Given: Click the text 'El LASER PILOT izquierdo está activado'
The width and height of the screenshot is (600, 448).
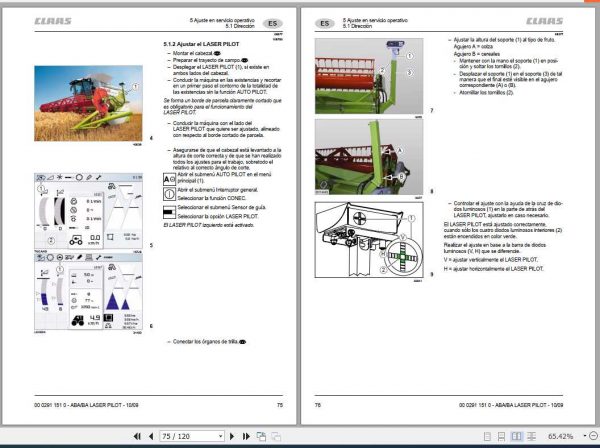Looking at the screenshot, I should click(209, 225).
